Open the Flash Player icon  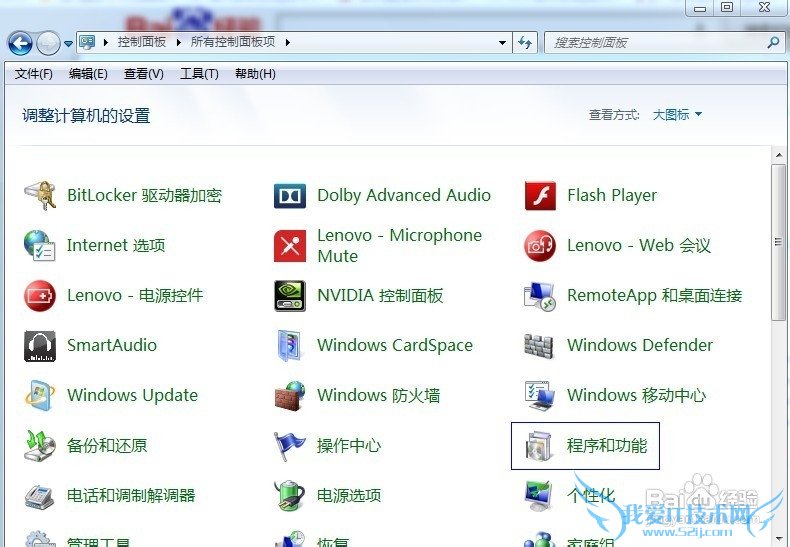pyautogui.click(x=540, y=195)
